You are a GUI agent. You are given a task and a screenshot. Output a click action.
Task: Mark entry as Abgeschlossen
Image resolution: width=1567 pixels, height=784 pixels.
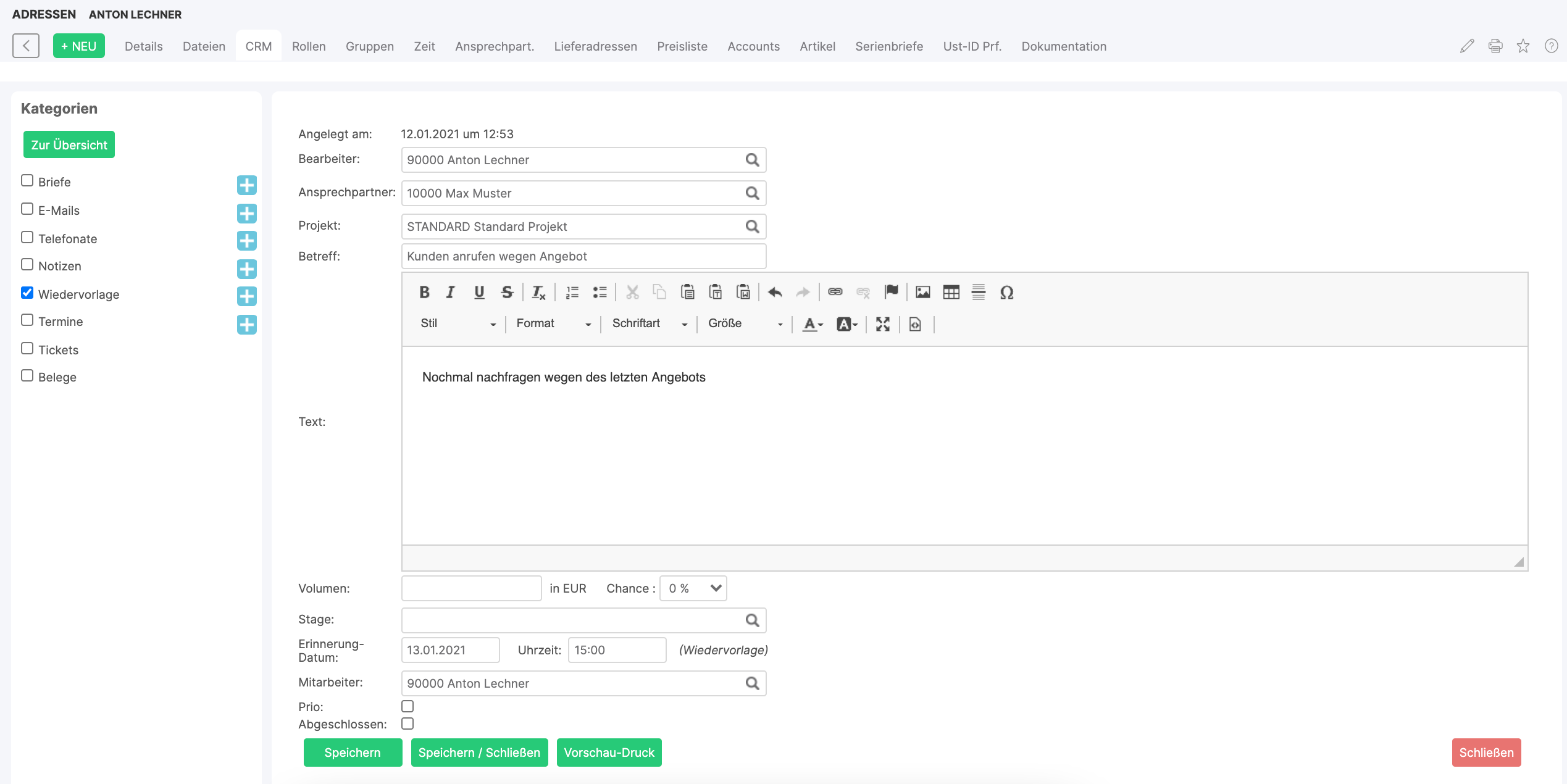tap(407, 724)
